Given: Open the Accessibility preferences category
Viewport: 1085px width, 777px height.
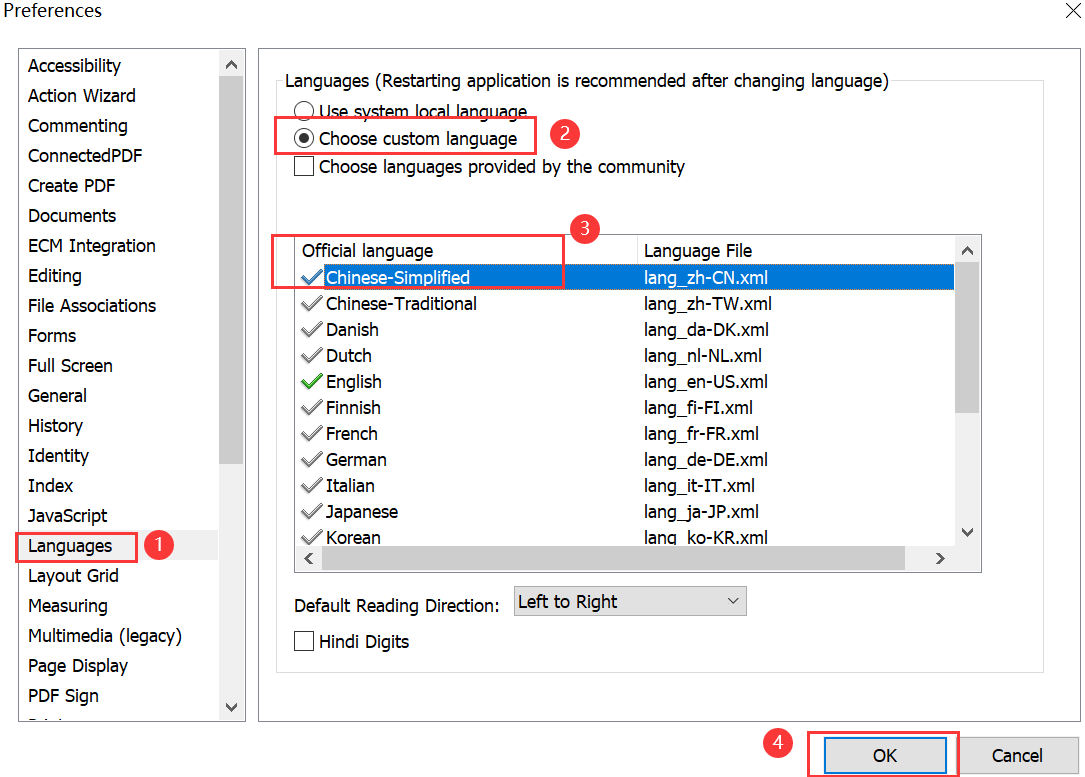Looking at the screenshot, I should (74, 66).
